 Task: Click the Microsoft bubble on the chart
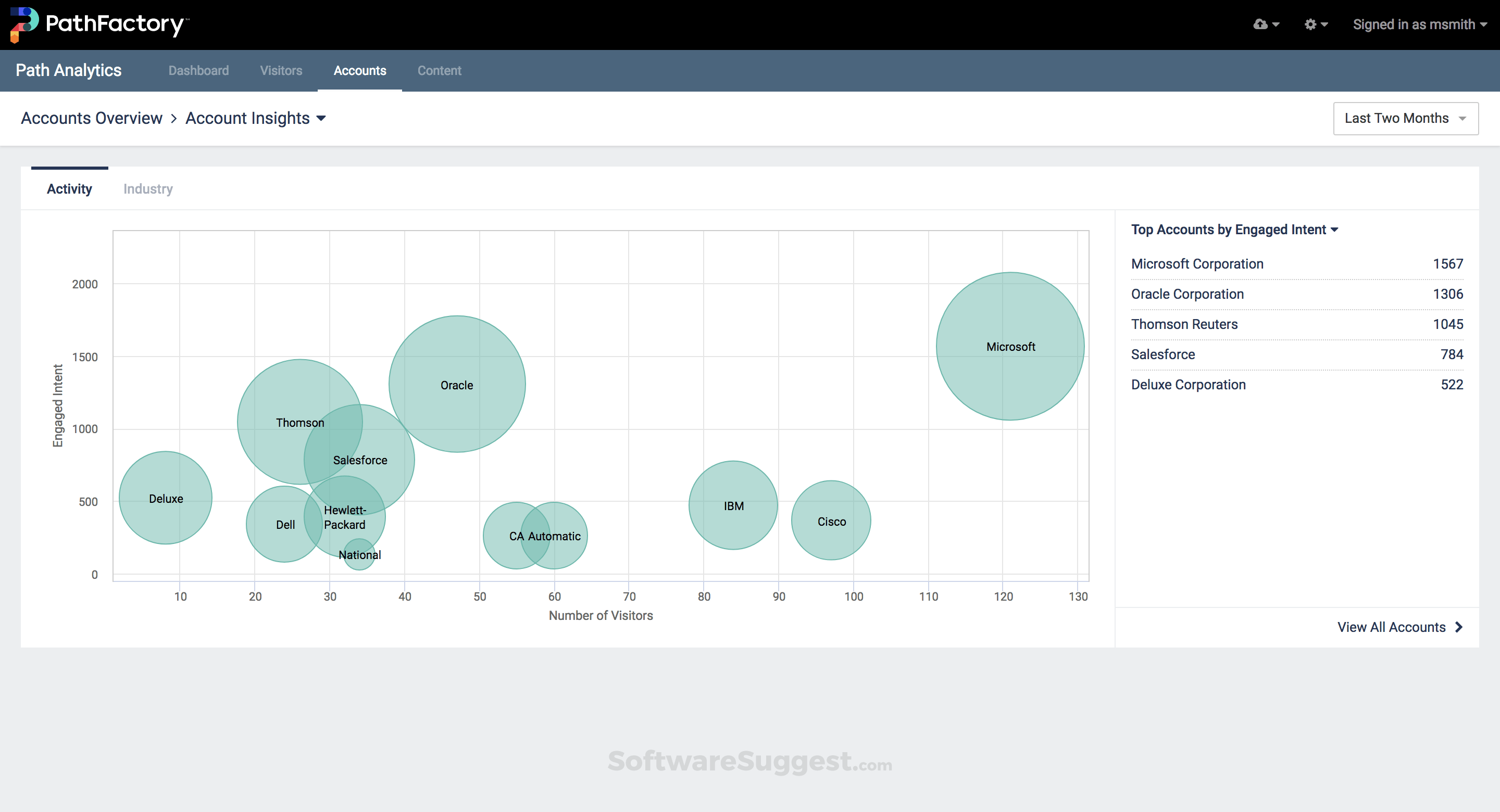tap(1010, 346)
